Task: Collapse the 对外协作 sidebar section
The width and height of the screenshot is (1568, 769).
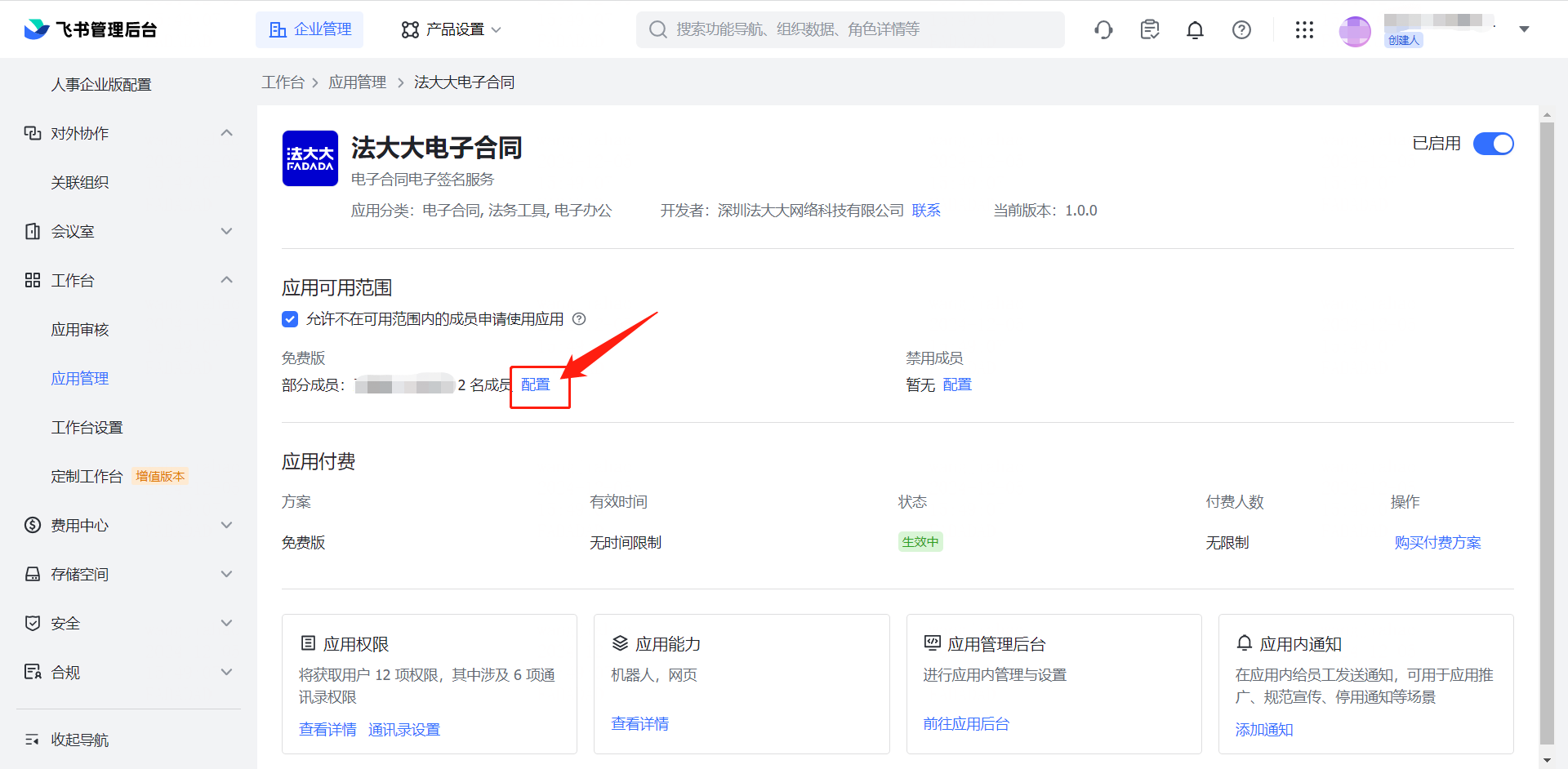Action: click(226, 133)
